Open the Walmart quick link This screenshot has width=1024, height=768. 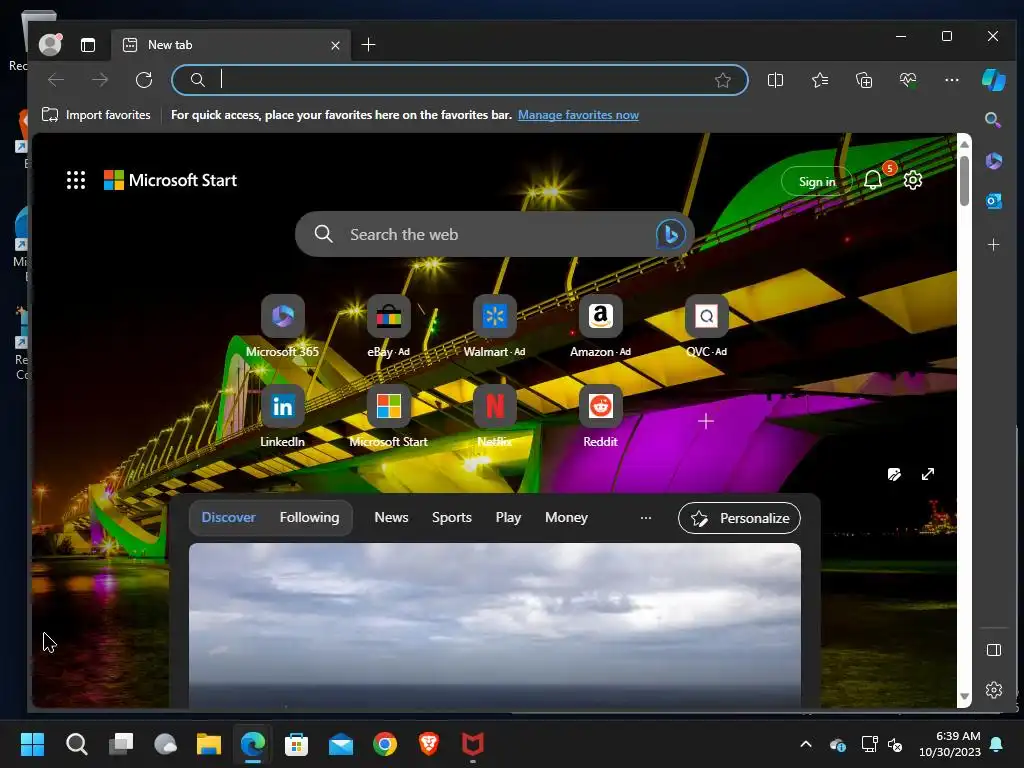pyautogui.click(x=494, y=327)
